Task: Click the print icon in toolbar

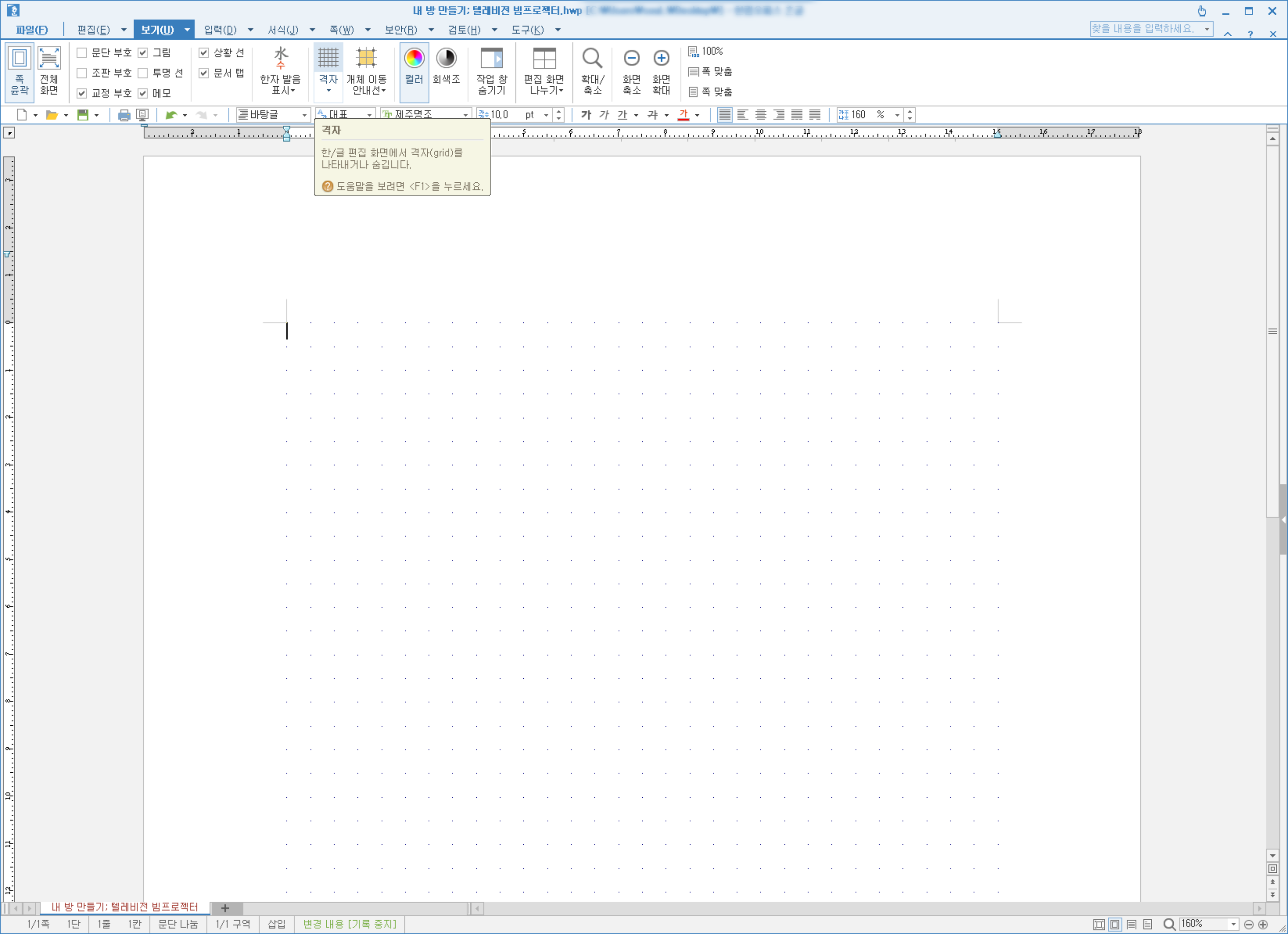Action: coord(124,115)
